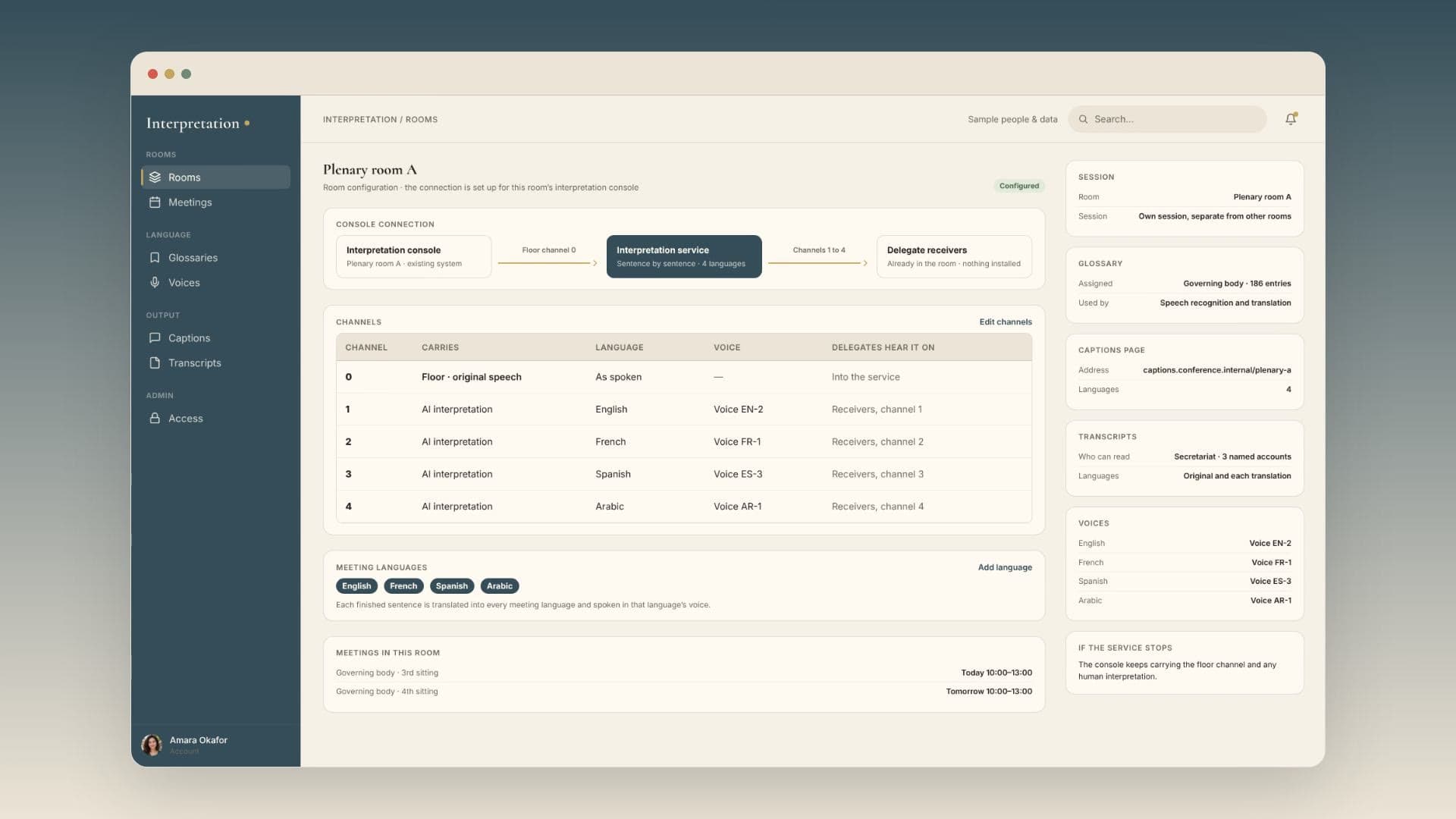Click 'Secretariat · 3 named accounts' value
The width and height of the screenshot is (1456, 819).
point(1232,457)
